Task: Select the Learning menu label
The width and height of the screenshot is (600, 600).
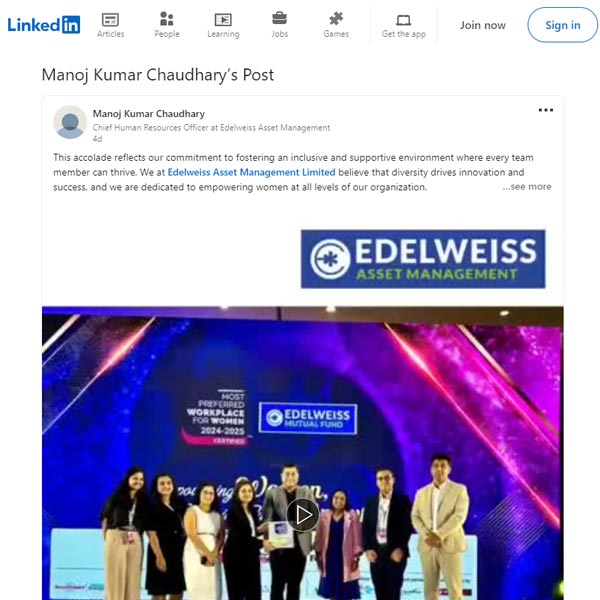Action: [x=223, y=34]
